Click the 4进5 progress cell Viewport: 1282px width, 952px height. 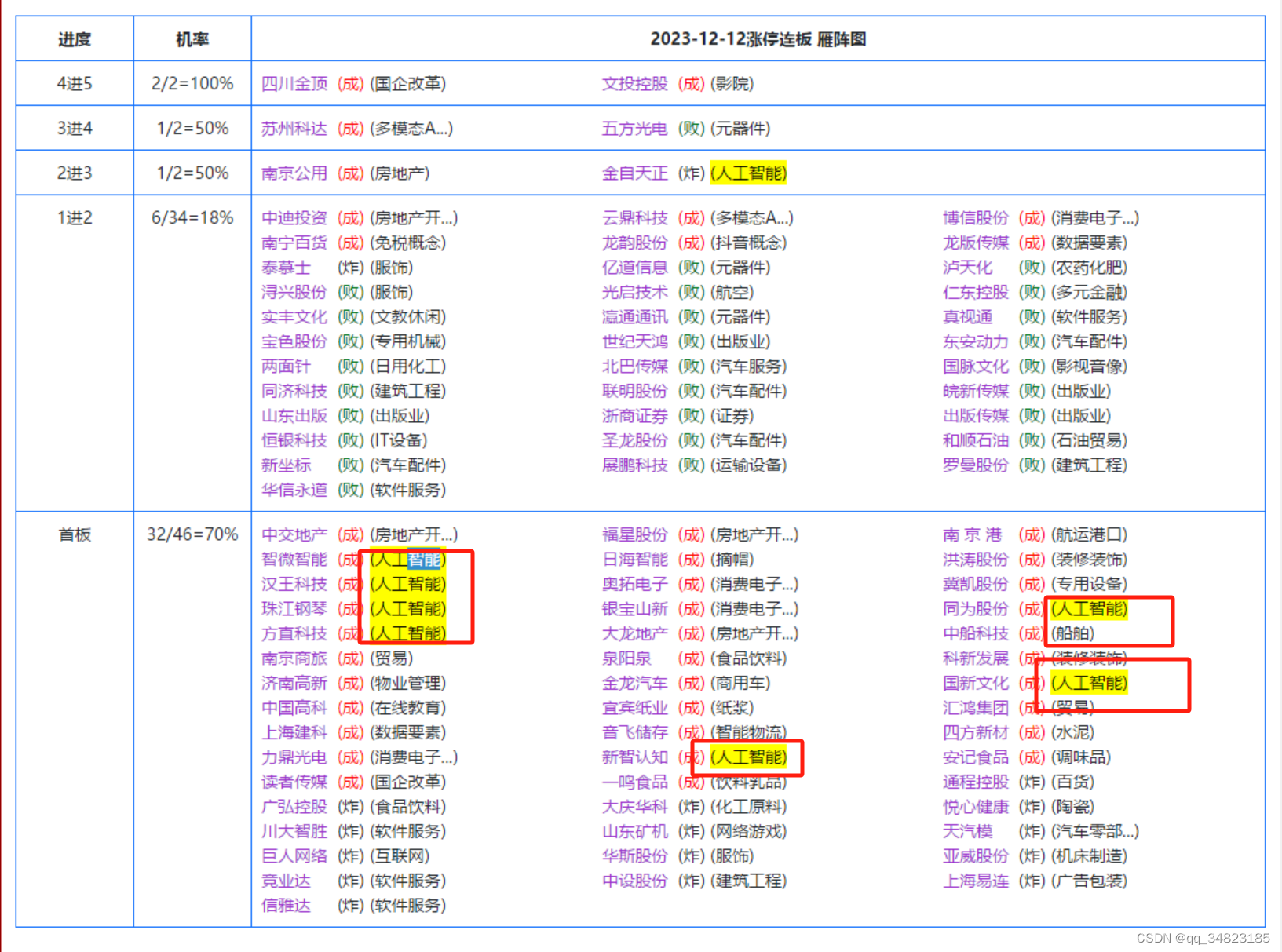75,84
